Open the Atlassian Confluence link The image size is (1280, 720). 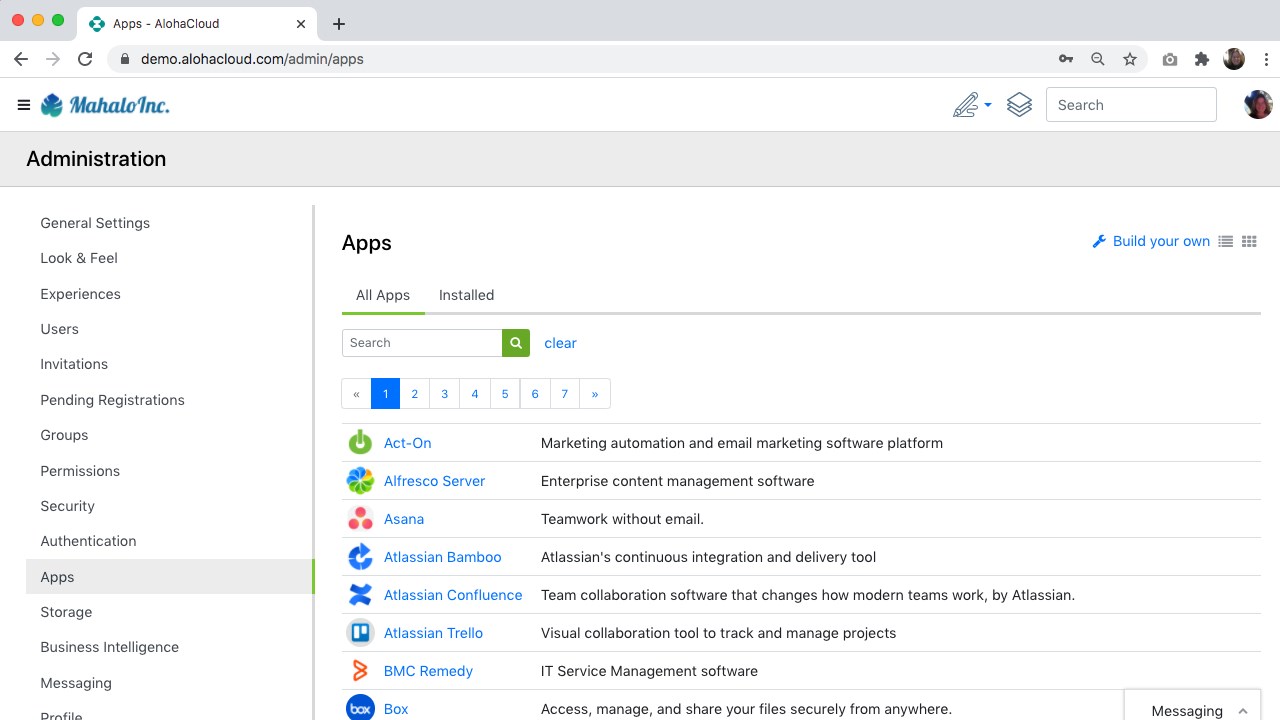(x=453, y=595)
